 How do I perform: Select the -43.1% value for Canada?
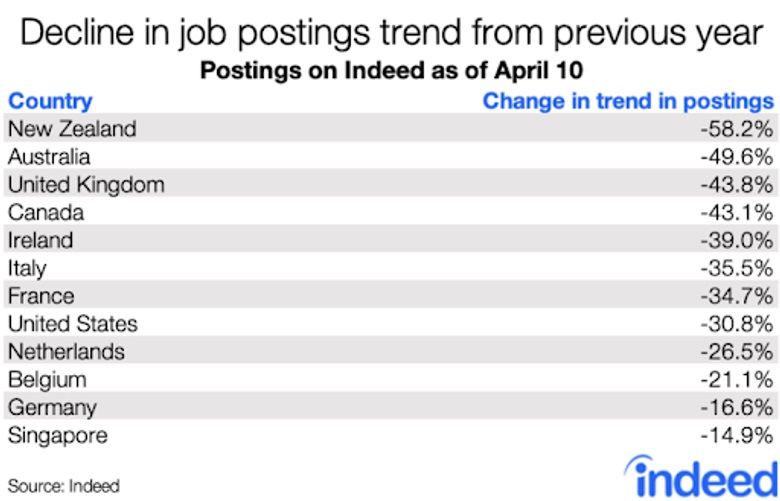(x=737, y=213)
